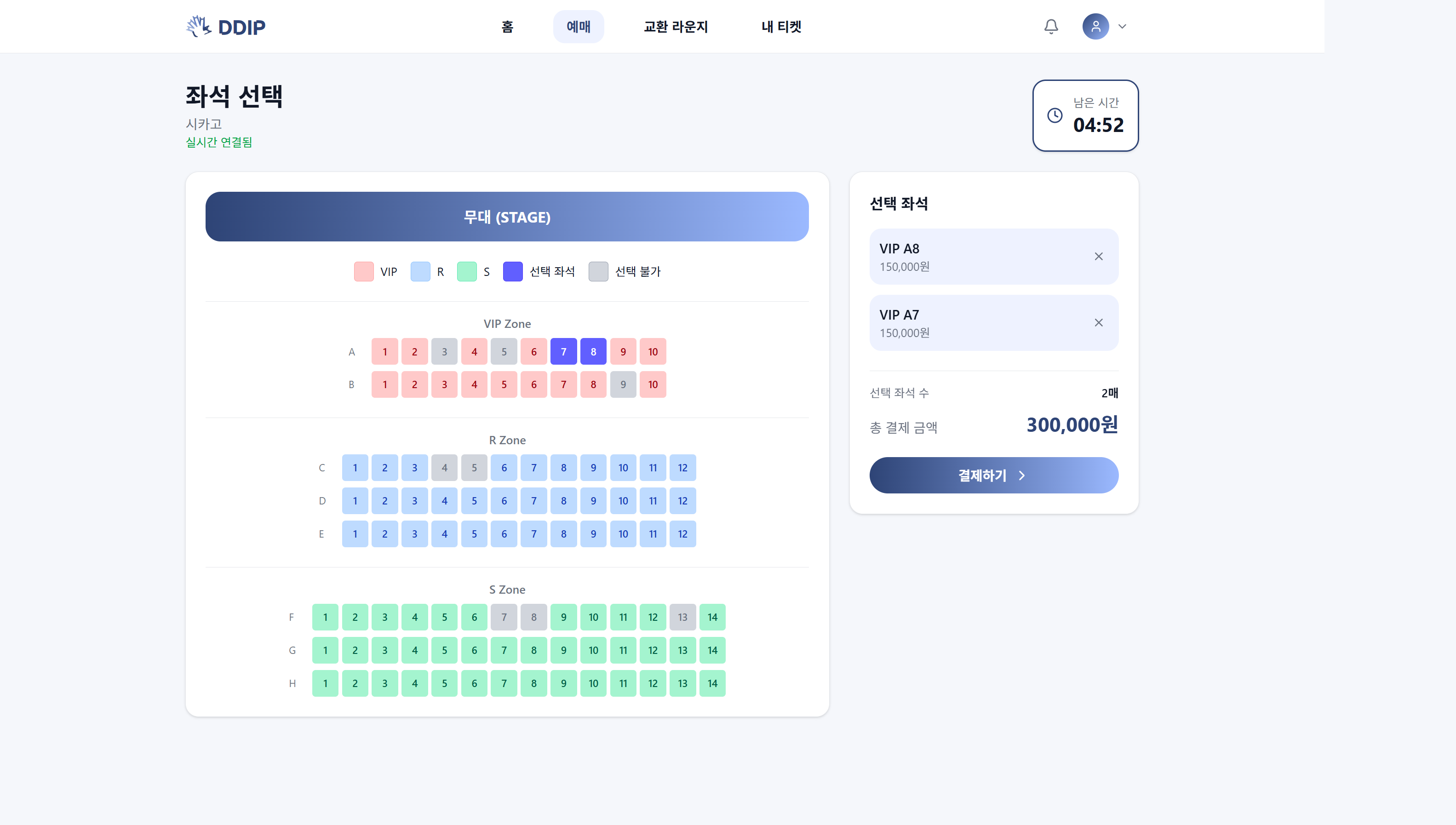The image size is (1456, 825).
Task: Click the 실시간 연결됨 status text
Action: (x=220, y=142)
